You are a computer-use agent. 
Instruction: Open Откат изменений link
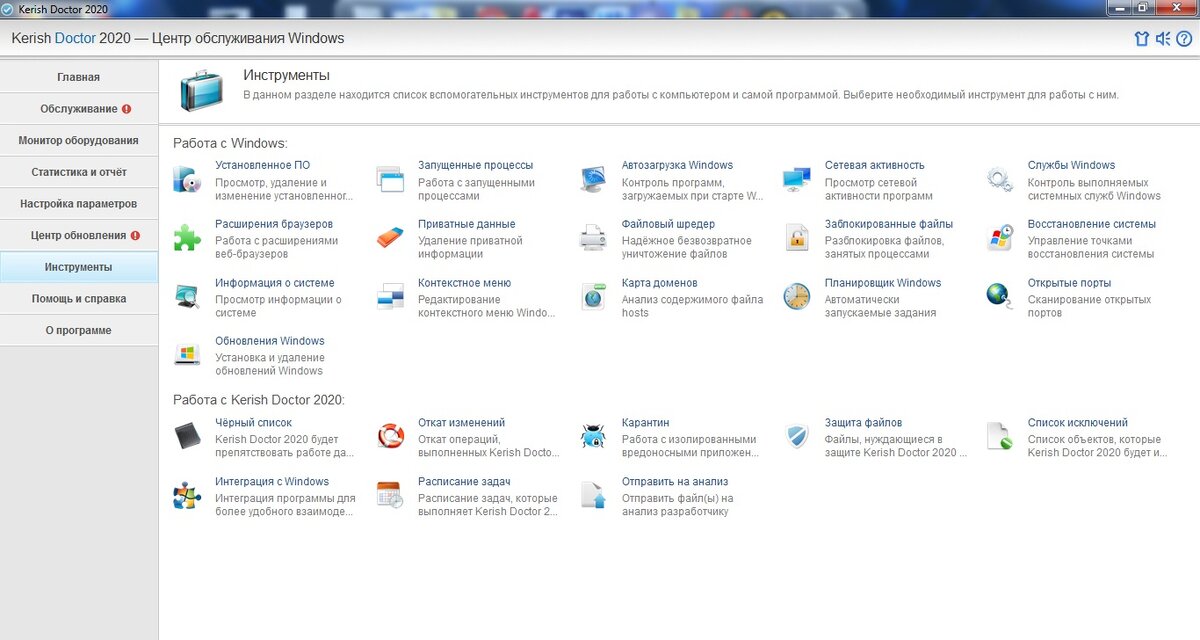pos(461,423)
